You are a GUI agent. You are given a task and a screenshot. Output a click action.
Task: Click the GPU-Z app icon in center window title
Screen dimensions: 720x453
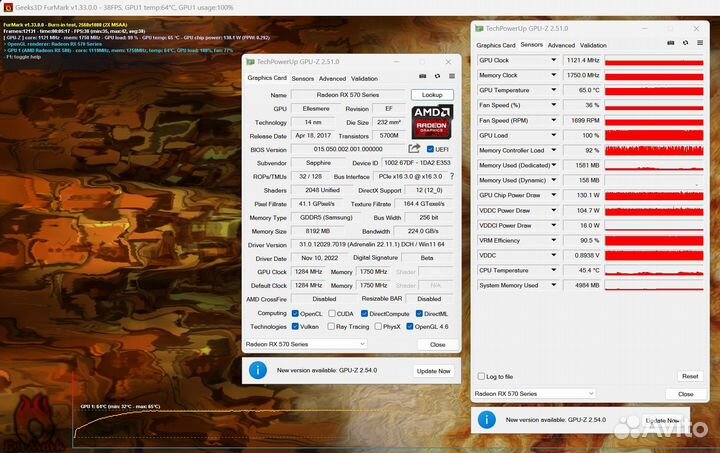click(250, 62)
